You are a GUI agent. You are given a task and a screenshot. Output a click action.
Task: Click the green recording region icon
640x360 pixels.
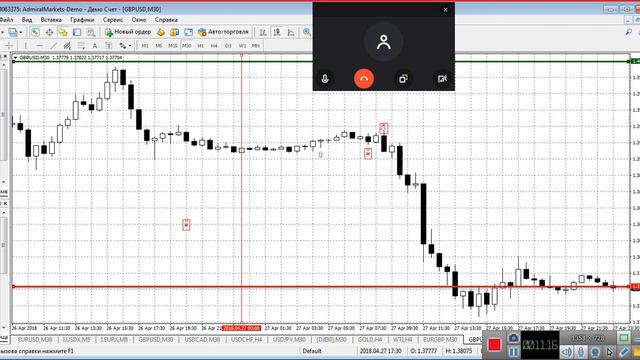(x=624, y=338)
